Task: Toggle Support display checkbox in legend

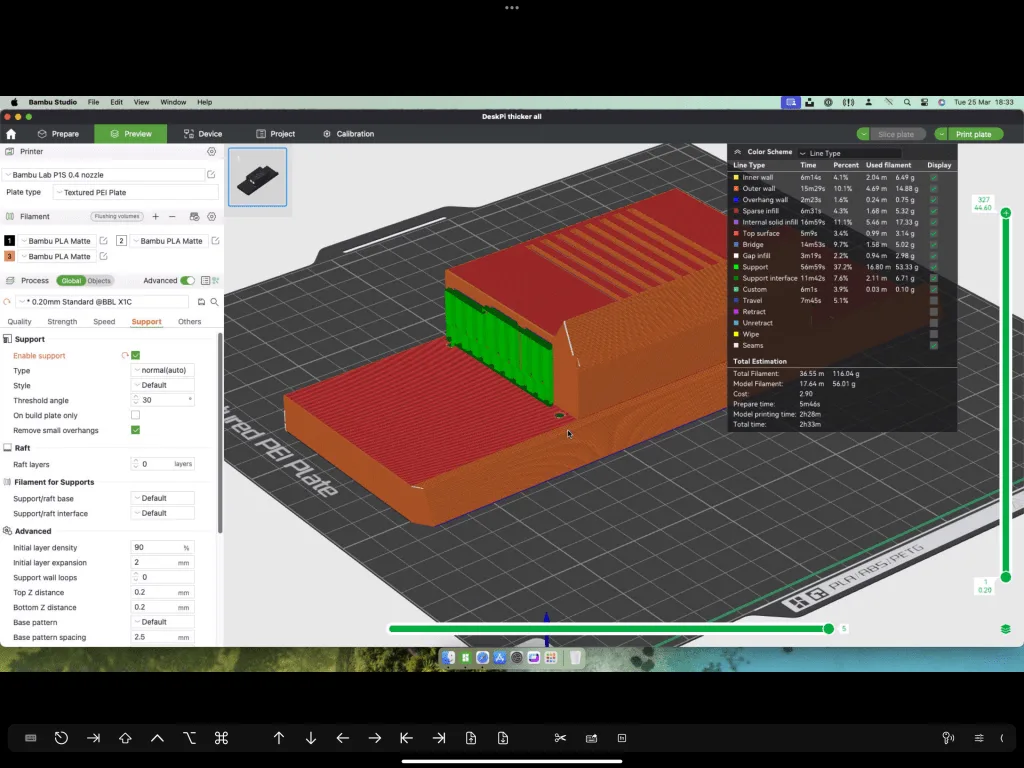Action: tap(934, 266)
